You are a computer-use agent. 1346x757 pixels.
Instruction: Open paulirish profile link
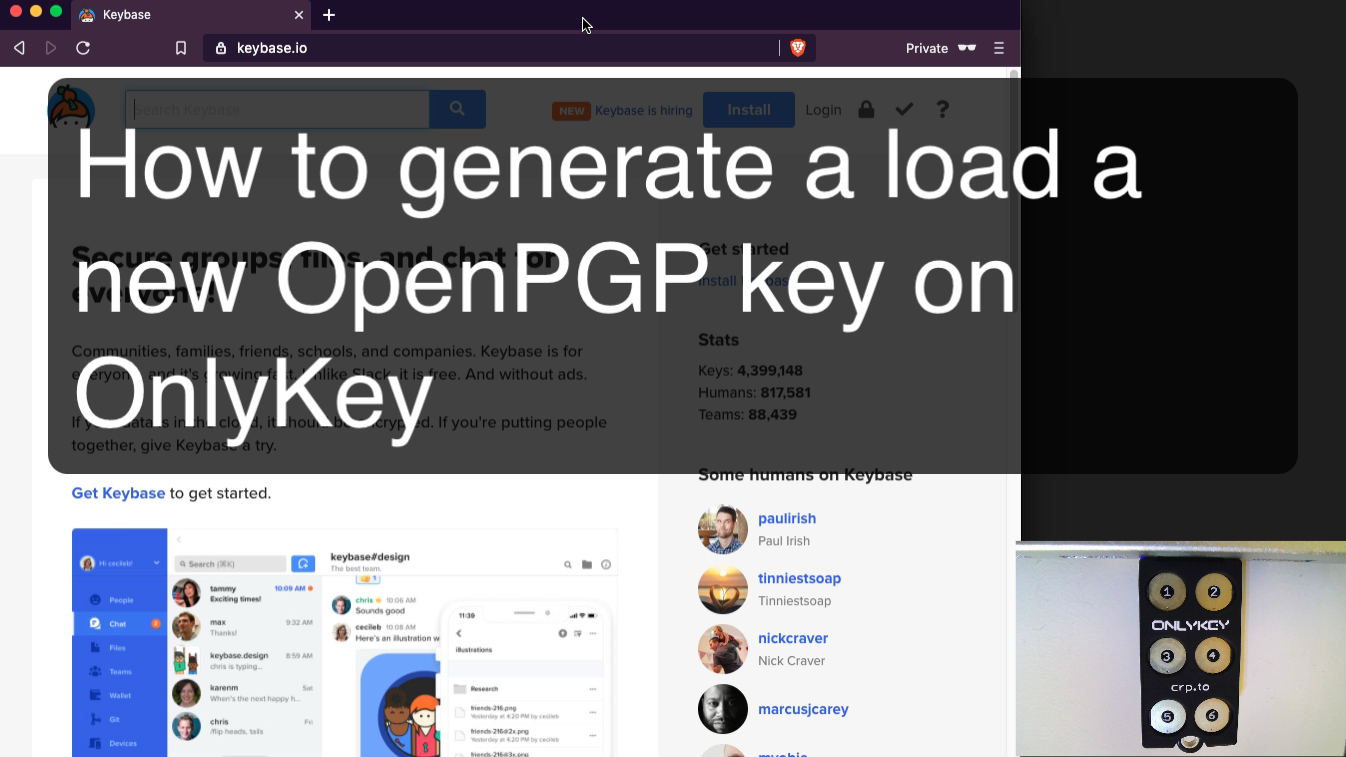coord(787,518)
